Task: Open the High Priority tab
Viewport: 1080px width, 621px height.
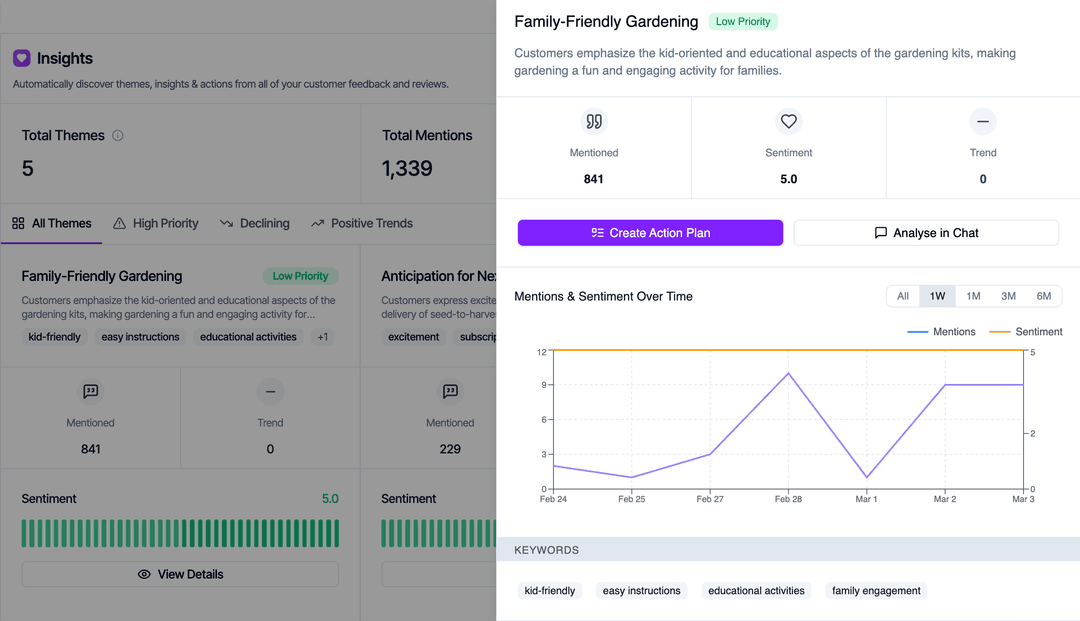Action: click(x=156, y=224)
